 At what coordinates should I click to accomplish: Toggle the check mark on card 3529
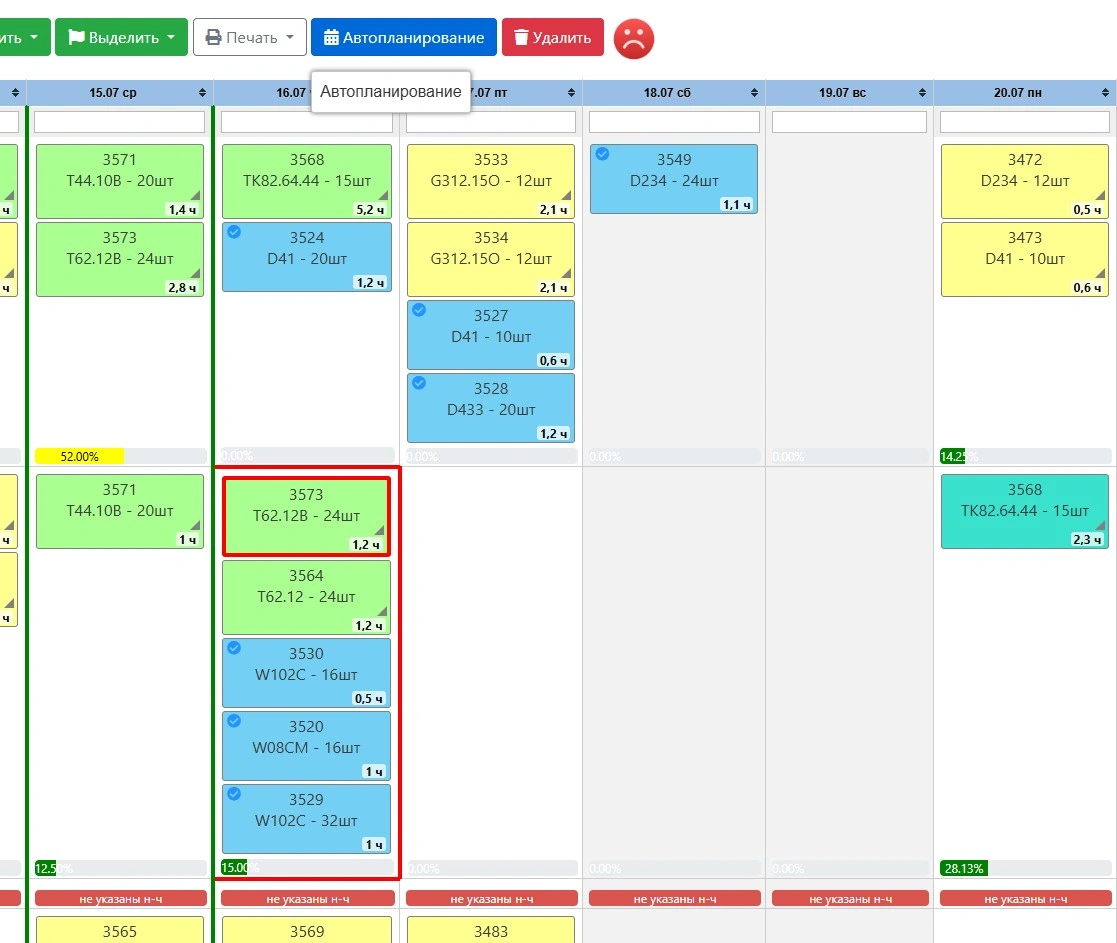234,793
